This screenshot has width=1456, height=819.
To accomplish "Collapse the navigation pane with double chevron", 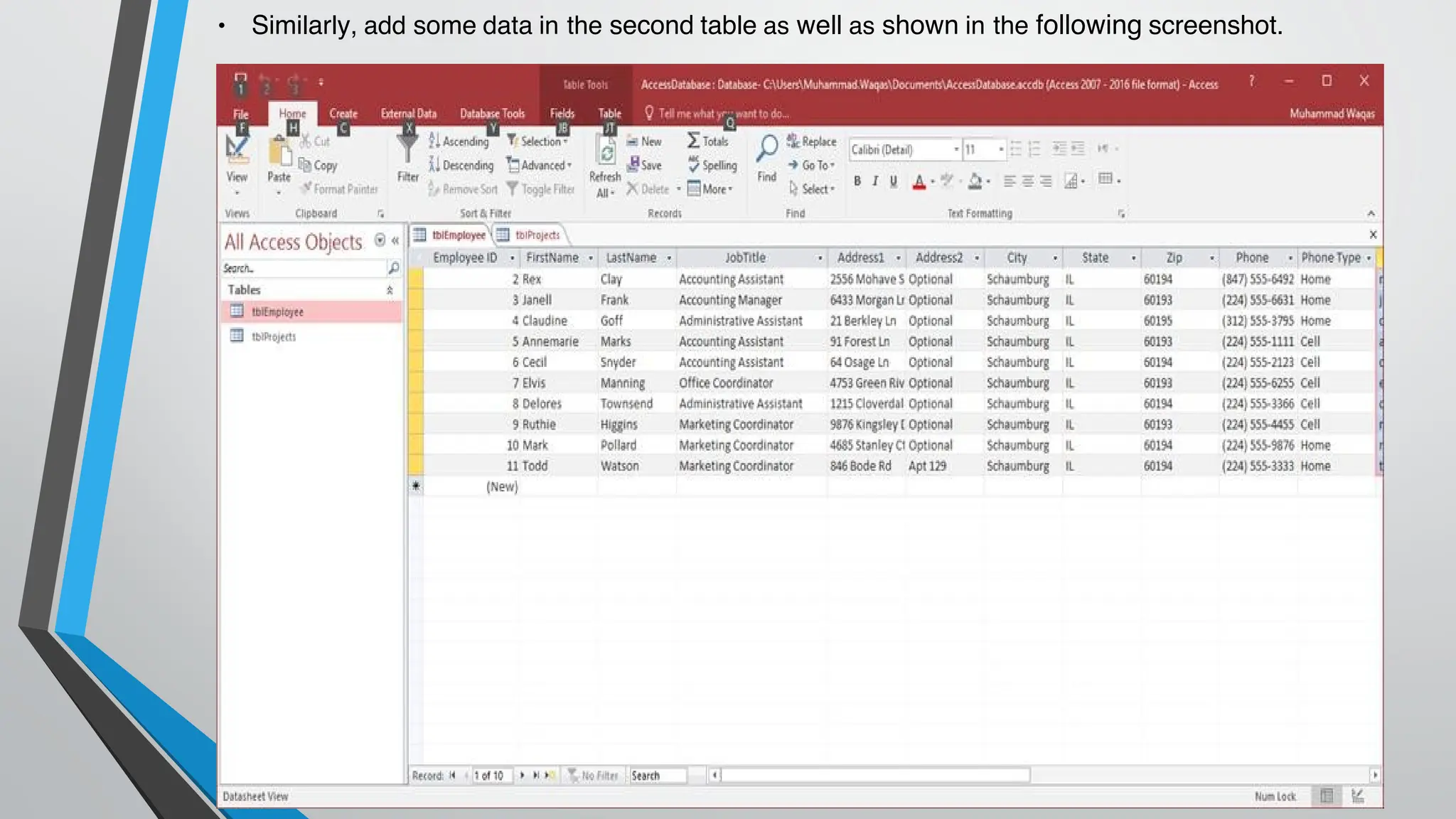I will point(395,241).
